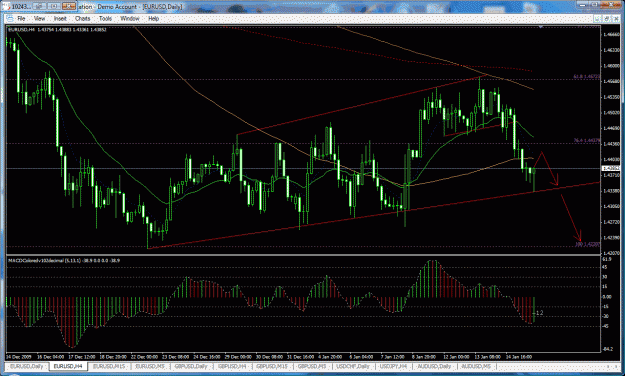Click the -84.2 MACD scale value
Viewport: 625px width, 376px height.
tap(607, 349)
